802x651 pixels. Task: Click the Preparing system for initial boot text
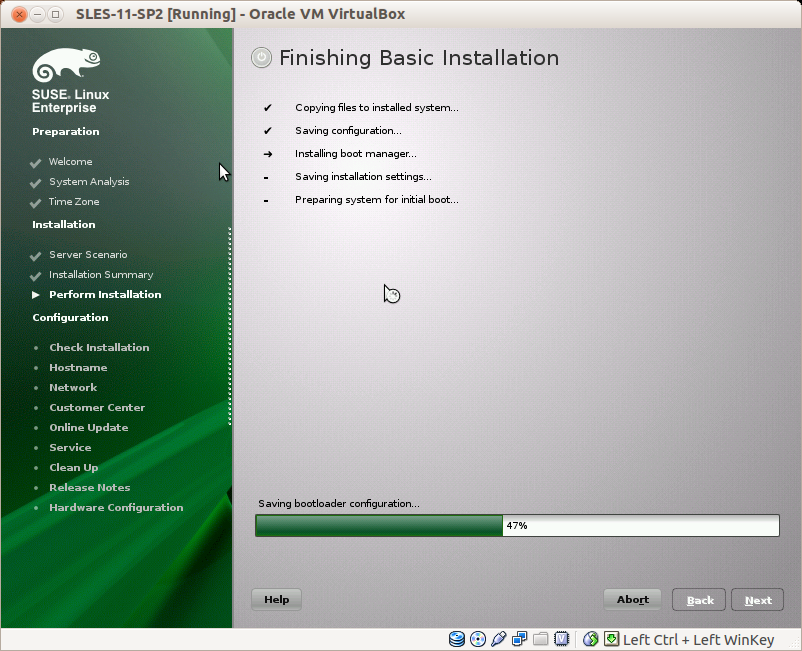[x=376, y=199]
